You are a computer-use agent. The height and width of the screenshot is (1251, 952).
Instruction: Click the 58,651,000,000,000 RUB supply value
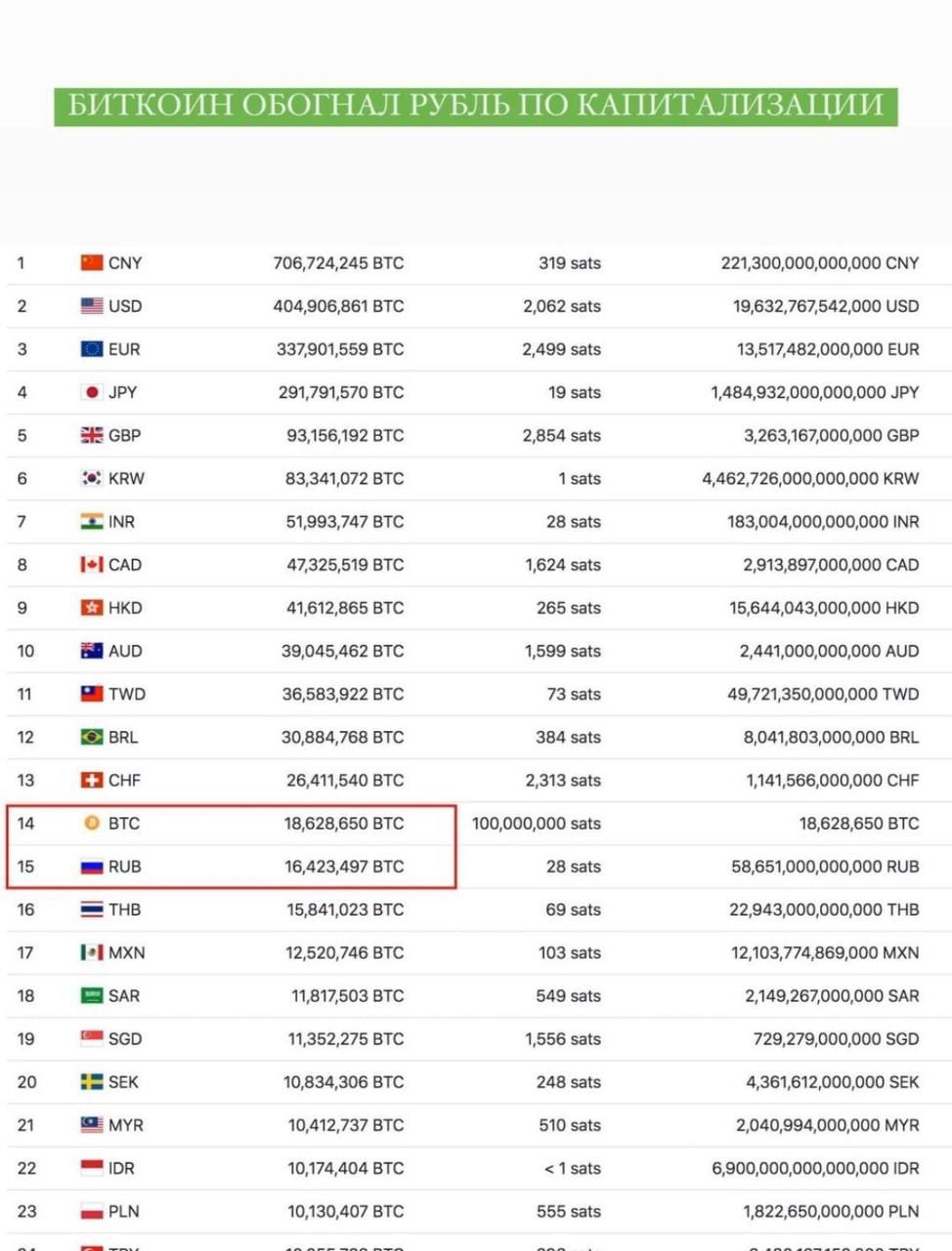825,866
